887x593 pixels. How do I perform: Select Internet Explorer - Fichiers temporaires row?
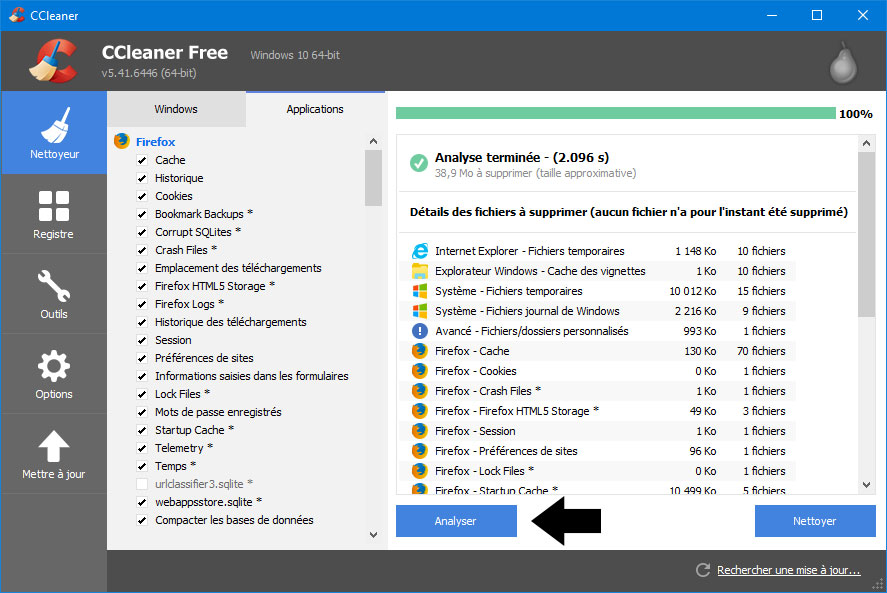(599, 251)
